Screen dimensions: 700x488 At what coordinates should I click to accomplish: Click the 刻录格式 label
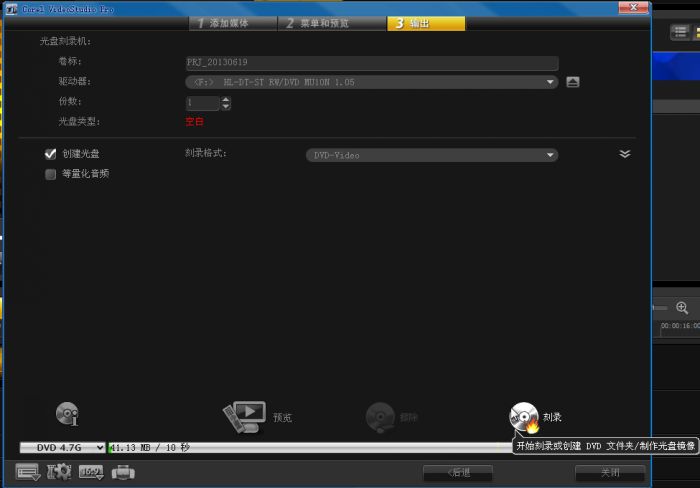[206, 153]
